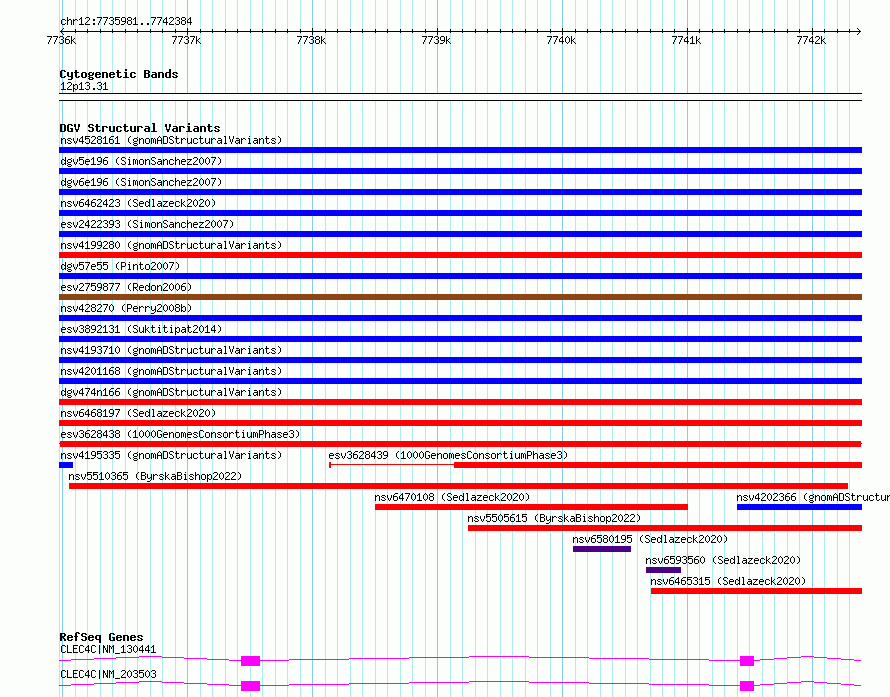Open the nsv5505615 ByrskaBishop2022 variant label

pyautogui.click(x=553, y=518)
